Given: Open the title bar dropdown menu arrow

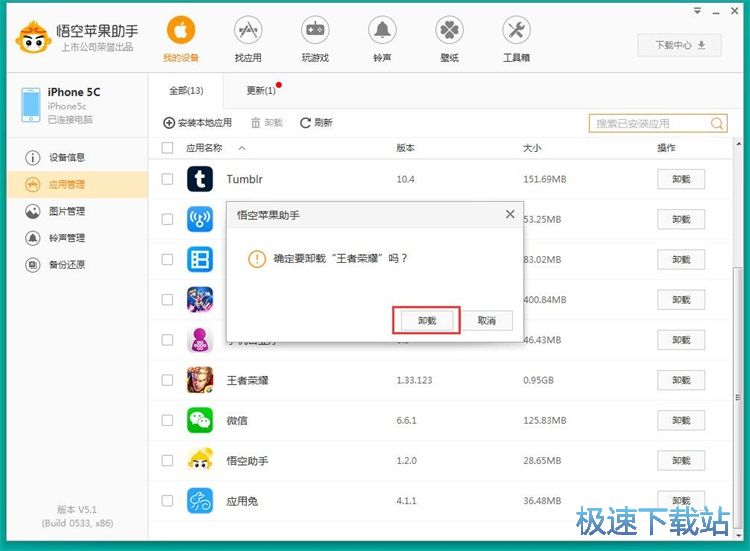Looking at the screenshot, I should tap(697, 11).
